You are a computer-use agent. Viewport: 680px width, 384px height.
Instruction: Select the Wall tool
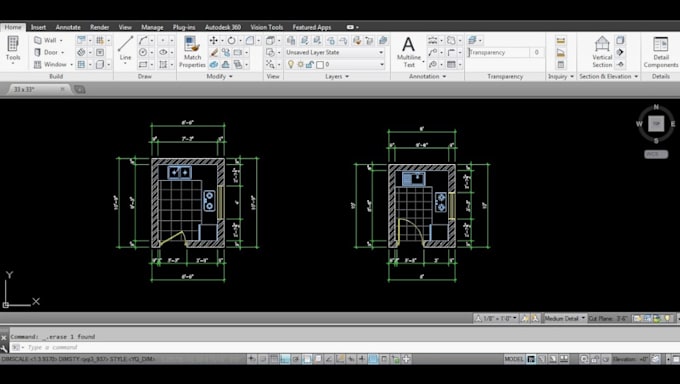(x=46, y=40)
